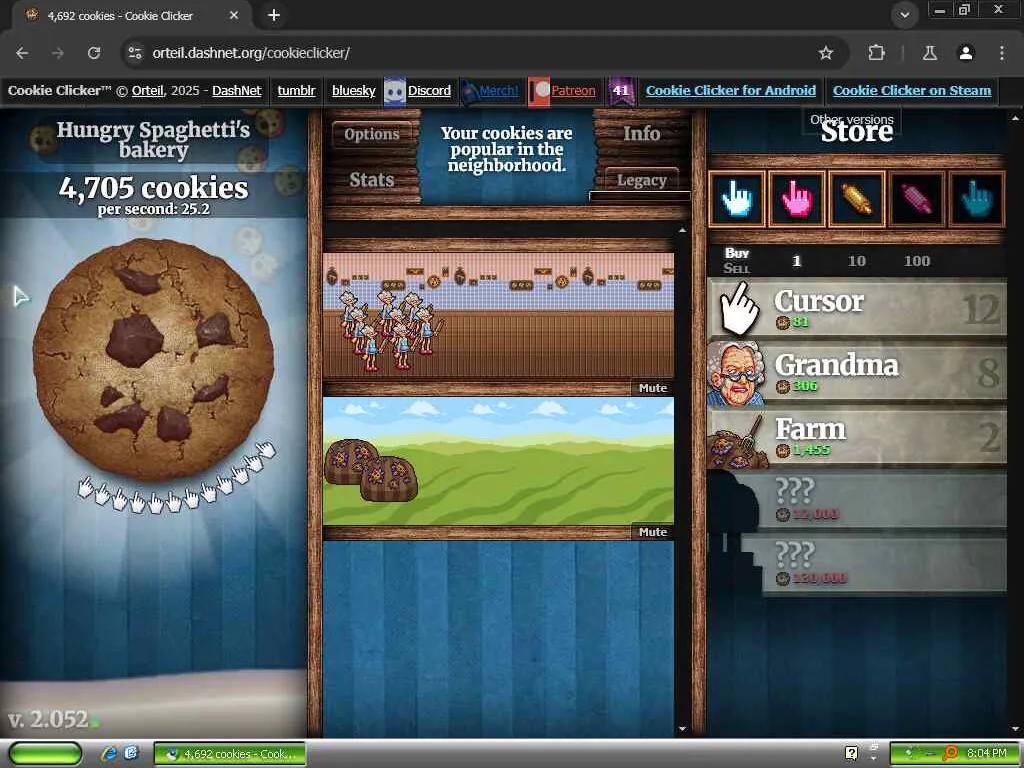Set purchase amount to 100
1024x768 pixels.
click(x=916, y=261)
